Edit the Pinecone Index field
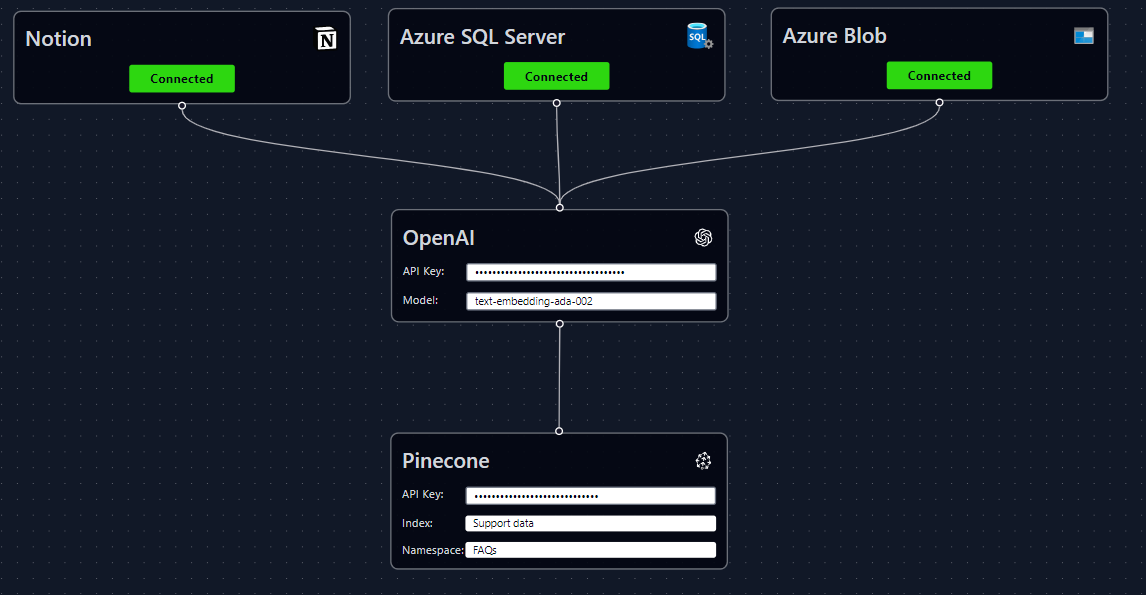The width and height of the screenshot is (1146, 595). click(591, 523)
